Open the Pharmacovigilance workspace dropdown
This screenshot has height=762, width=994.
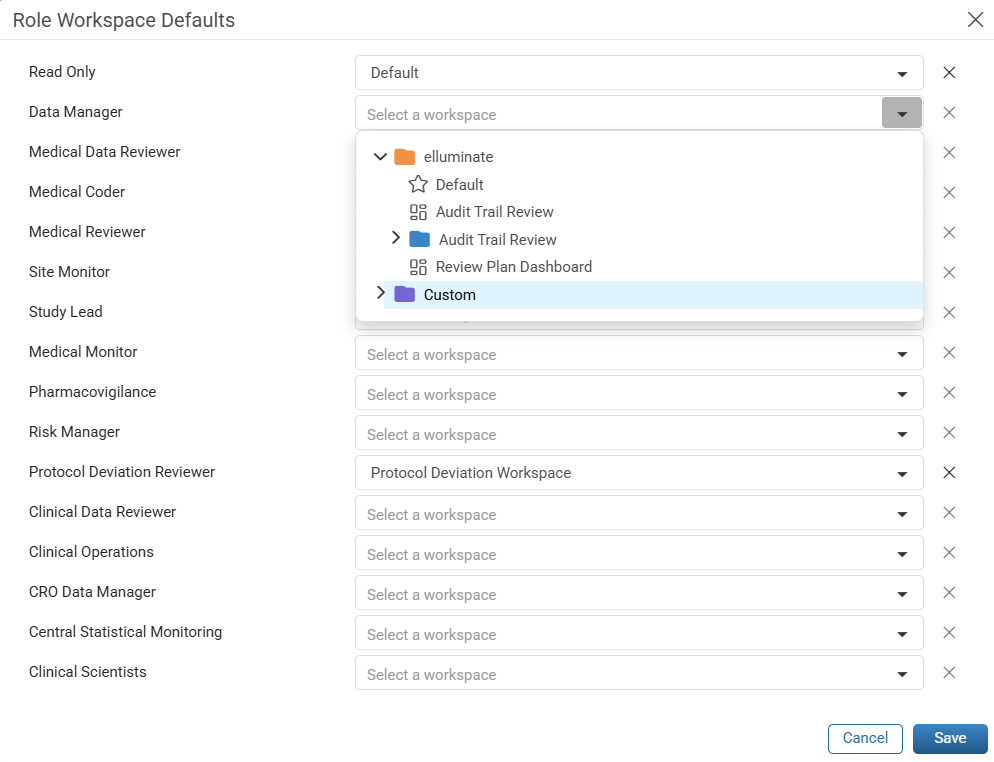click(x=901, y=394)
